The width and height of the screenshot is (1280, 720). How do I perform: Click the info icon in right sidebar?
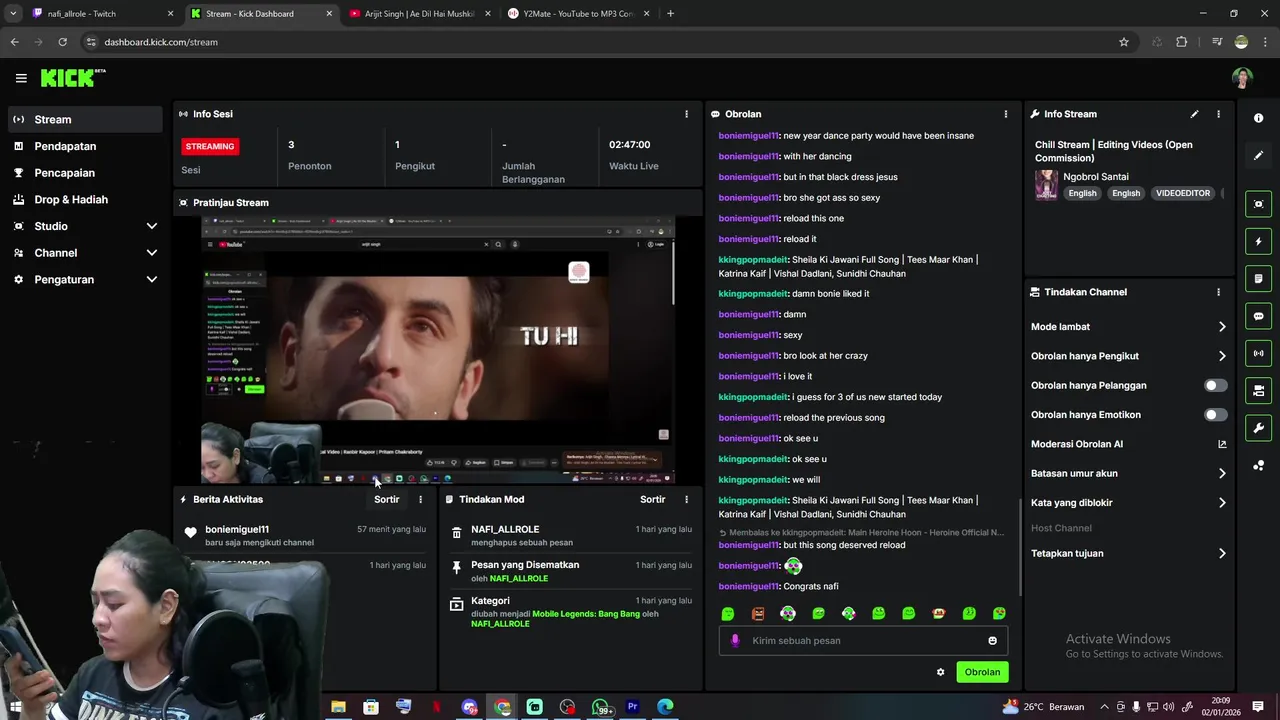(1258, 118)
